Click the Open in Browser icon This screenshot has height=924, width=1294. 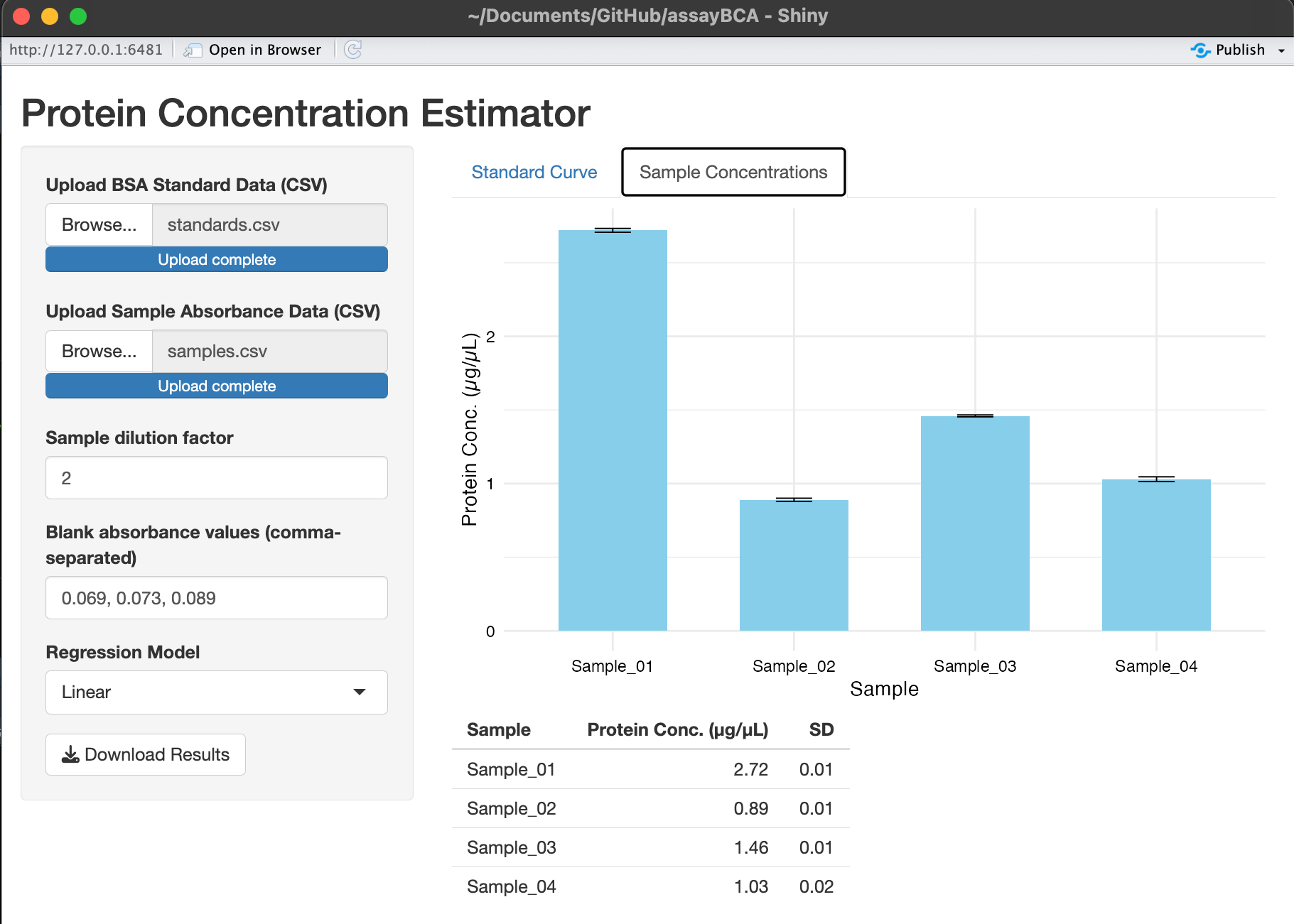(192, 50)
